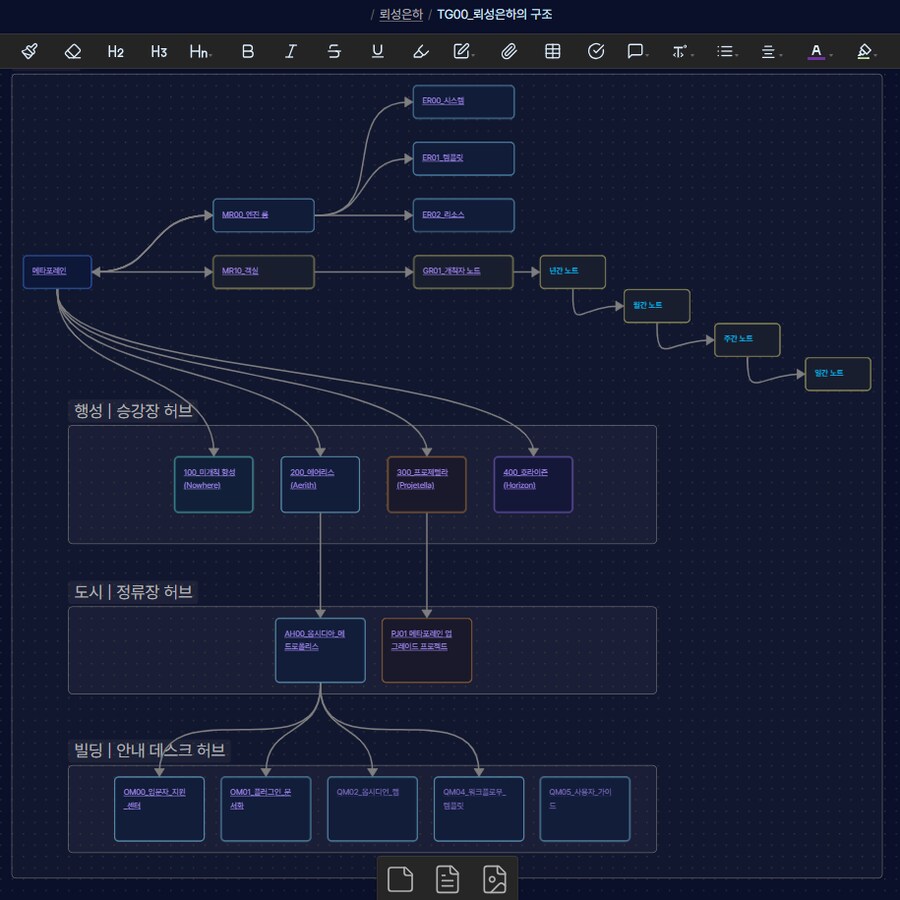Toggle bold formatting
This screenshot has height=900, width=900.
coord(248,51)
